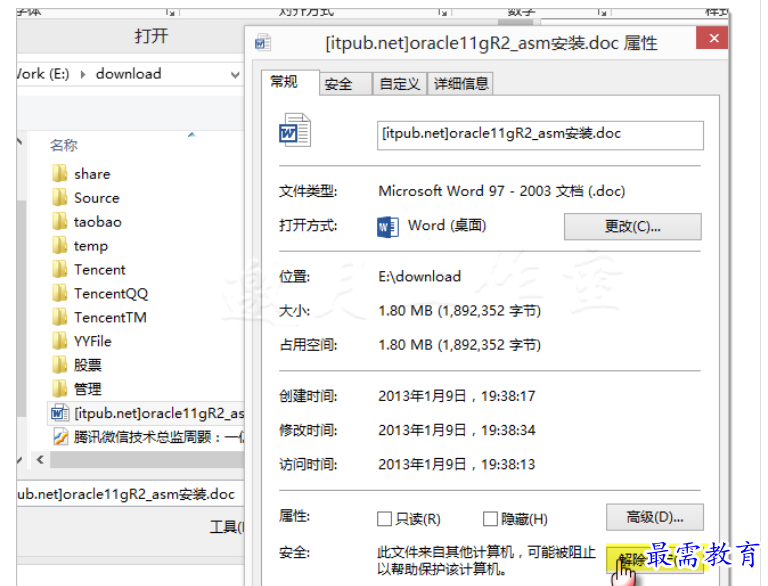Select the temp folder icon
This screenshot has height=586, width=768.
60,245
